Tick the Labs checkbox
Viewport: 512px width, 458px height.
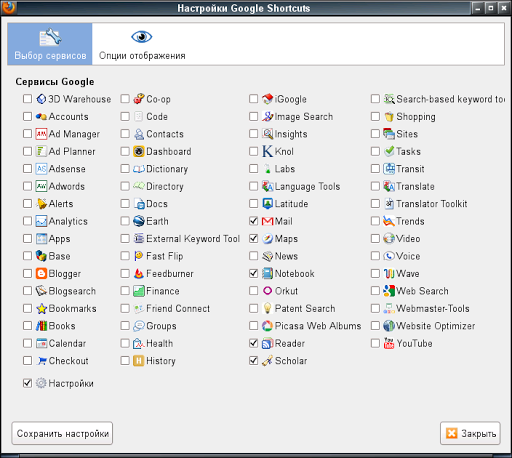tap(253, 169)
